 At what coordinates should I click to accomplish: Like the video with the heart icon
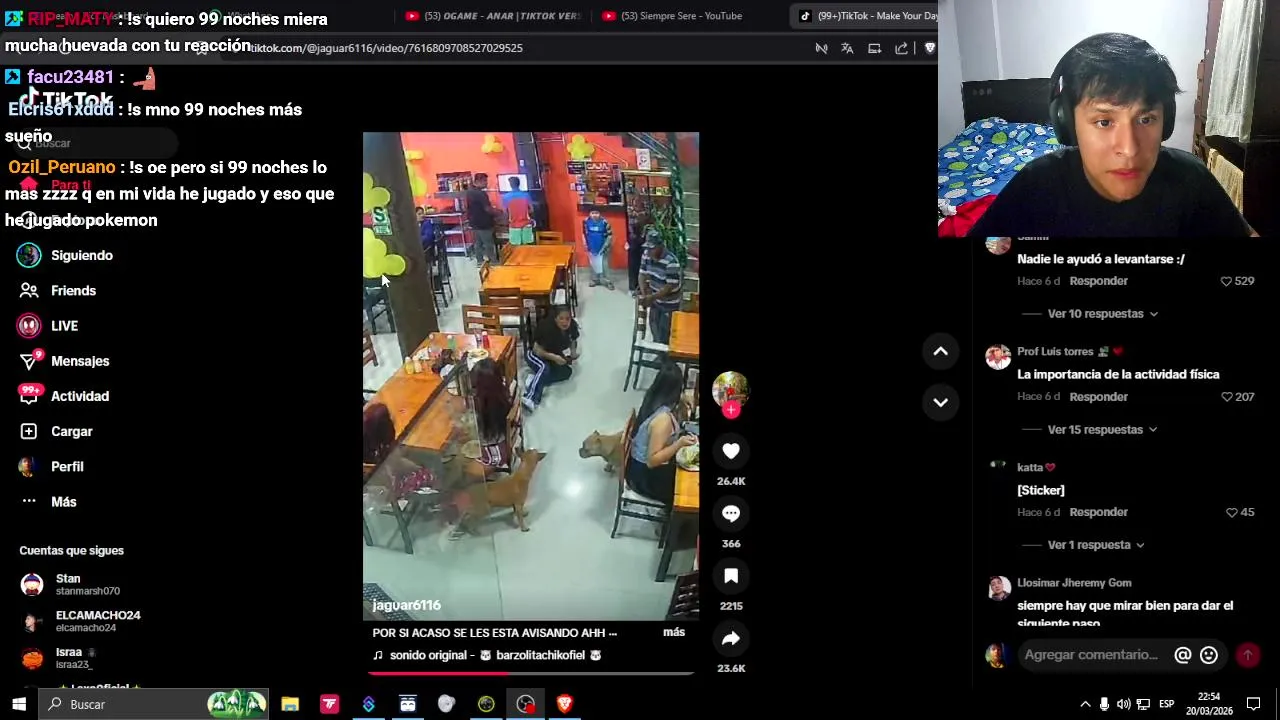click(x=731, y=451)
